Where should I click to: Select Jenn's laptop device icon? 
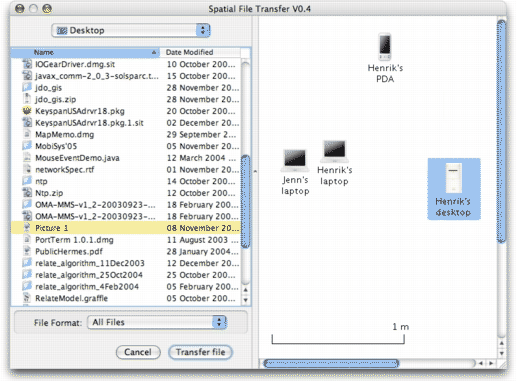point(295,161)
